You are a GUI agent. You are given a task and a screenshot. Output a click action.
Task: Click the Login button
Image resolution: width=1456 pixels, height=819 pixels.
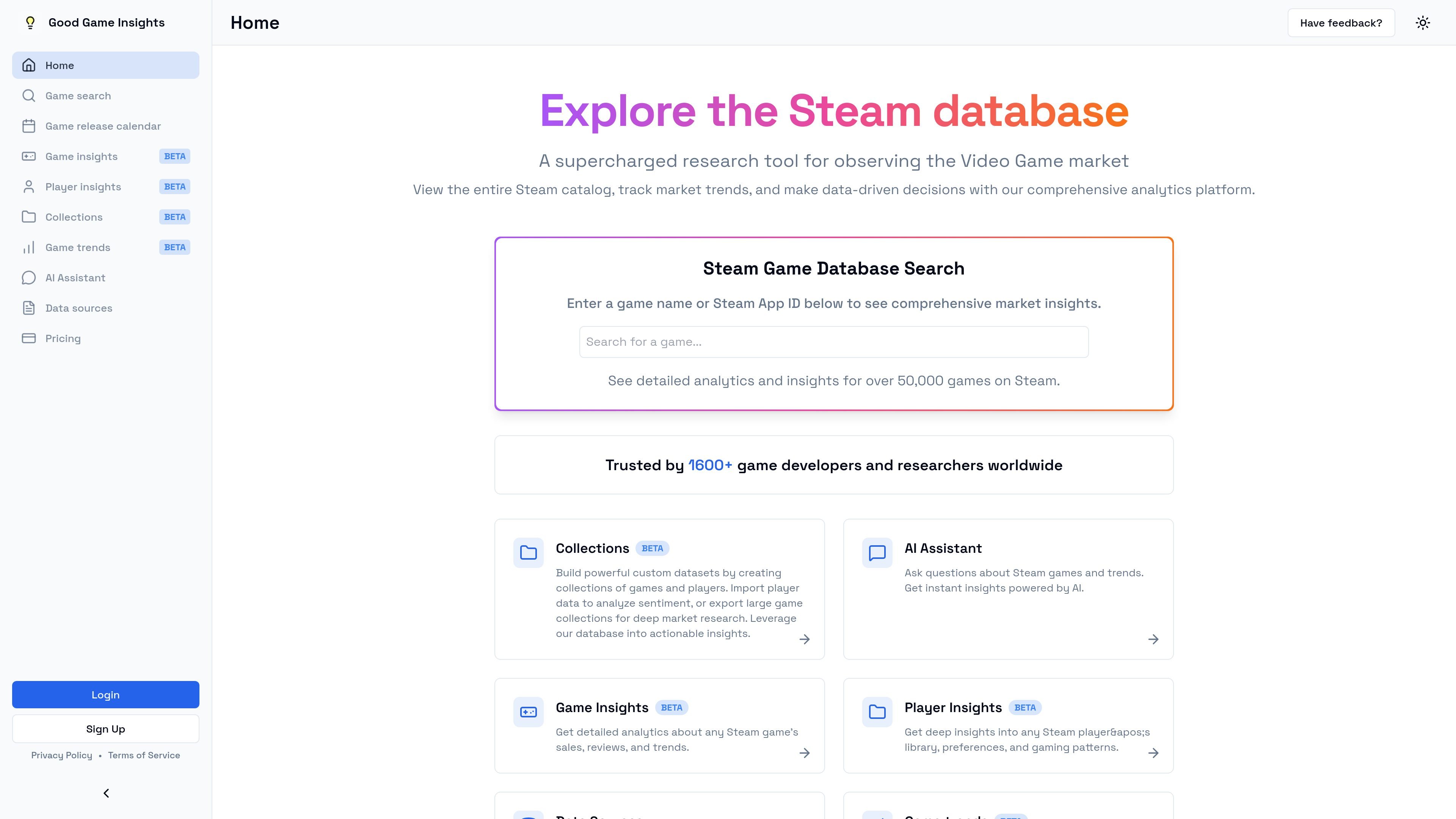click(x=106, y=695)
